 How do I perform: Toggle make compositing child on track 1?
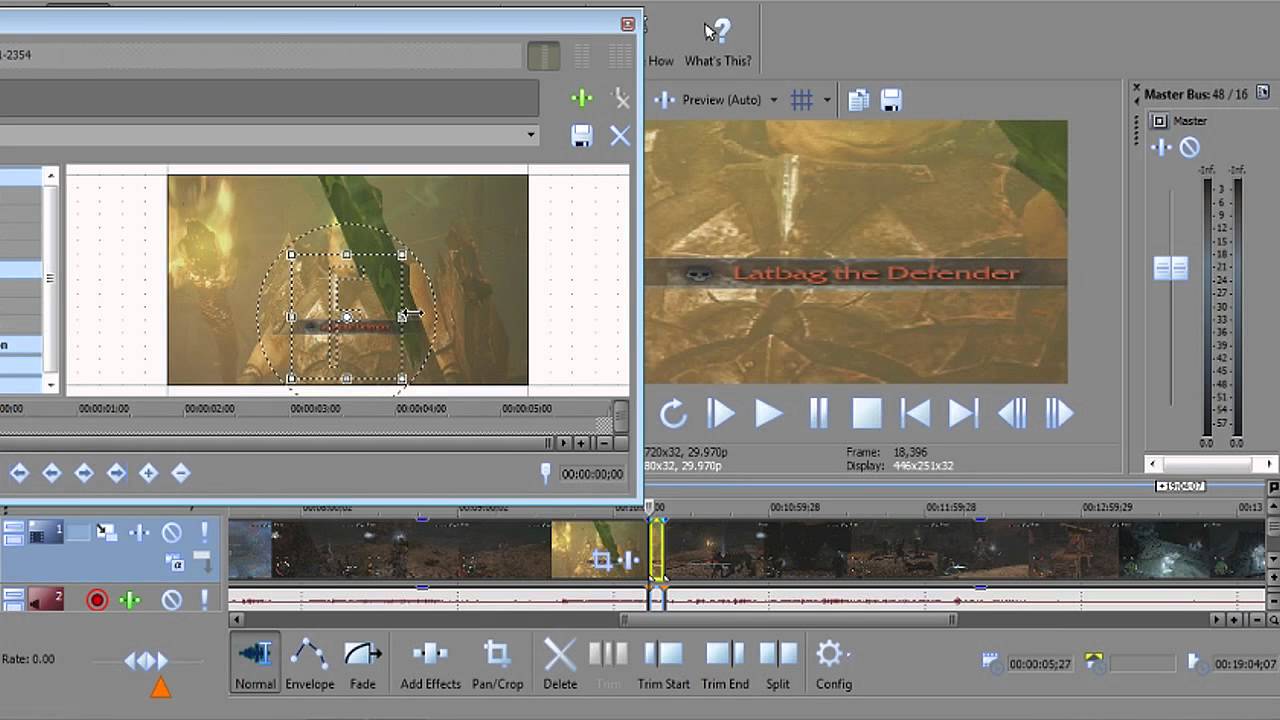pos(204,563)
